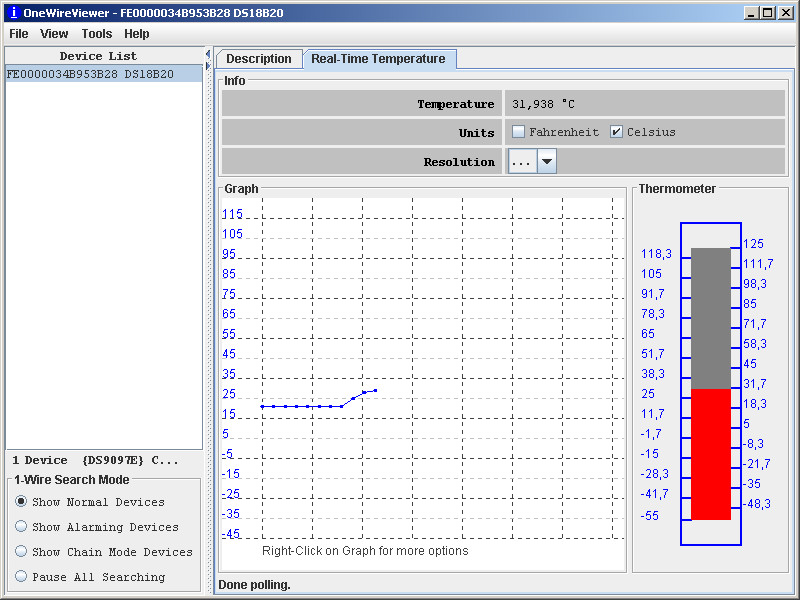The width and height of the screenshot is (800, 600).
Task: Open the Help menu
Action: click(x=136, y=33)
